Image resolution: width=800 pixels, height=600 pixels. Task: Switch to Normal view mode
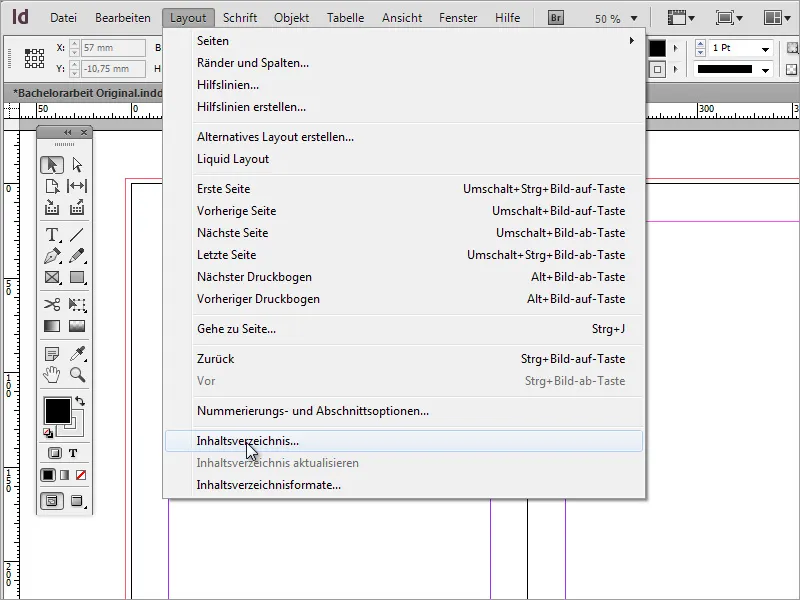(52, 501)
